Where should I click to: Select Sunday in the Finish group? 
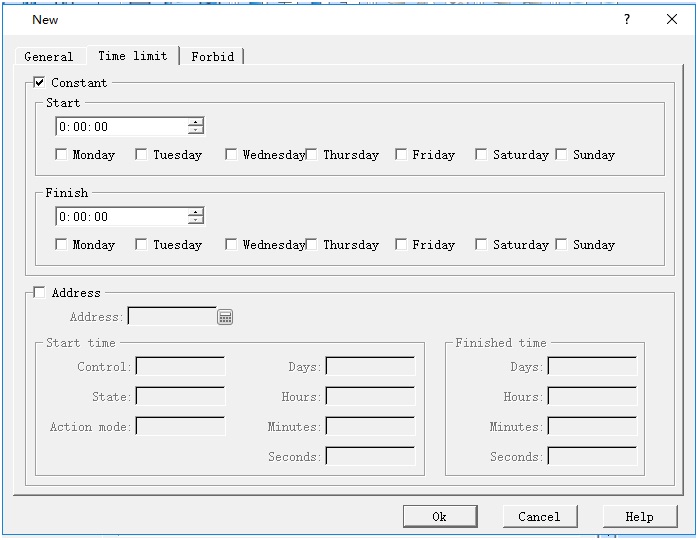(561, 245)
